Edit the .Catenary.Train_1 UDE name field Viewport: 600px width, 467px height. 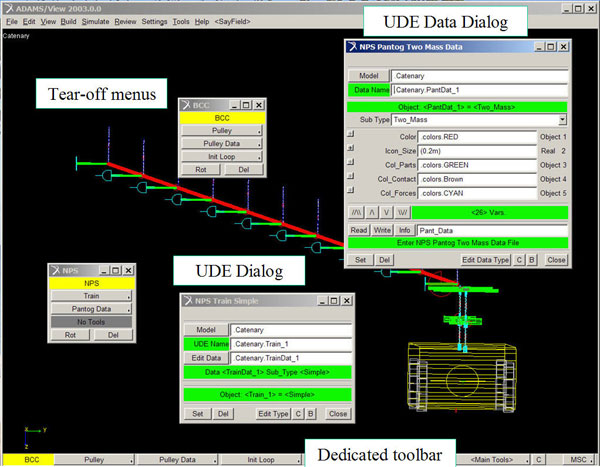(x=291, y=344)
